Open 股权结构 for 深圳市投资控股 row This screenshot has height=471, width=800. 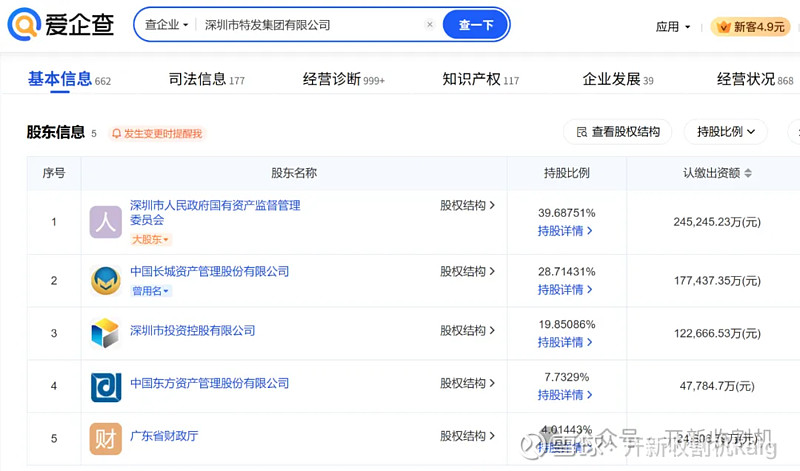pos(467,331)
